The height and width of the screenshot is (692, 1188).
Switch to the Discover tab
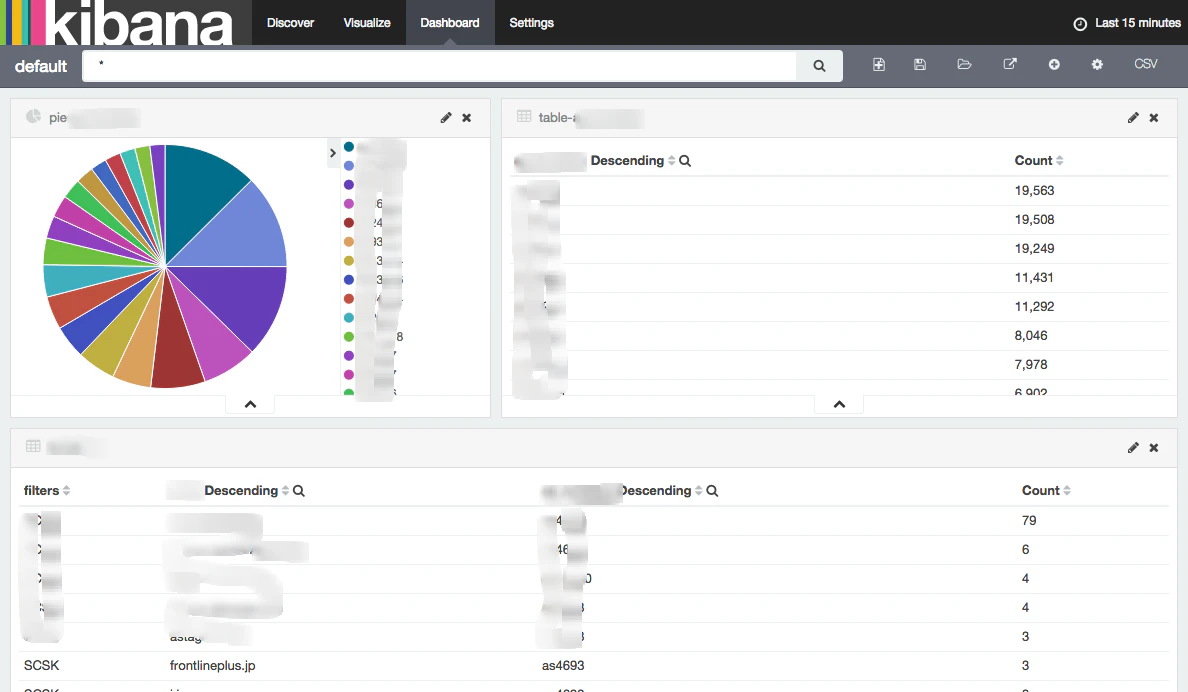tap(290, 22)
